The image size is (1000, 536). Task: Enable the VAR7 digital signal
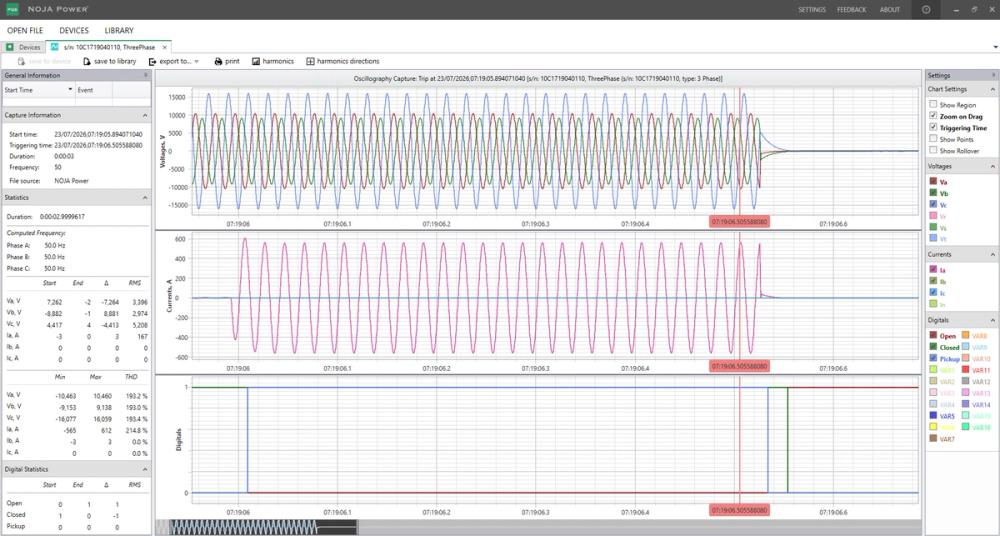[x=934, y=439]
